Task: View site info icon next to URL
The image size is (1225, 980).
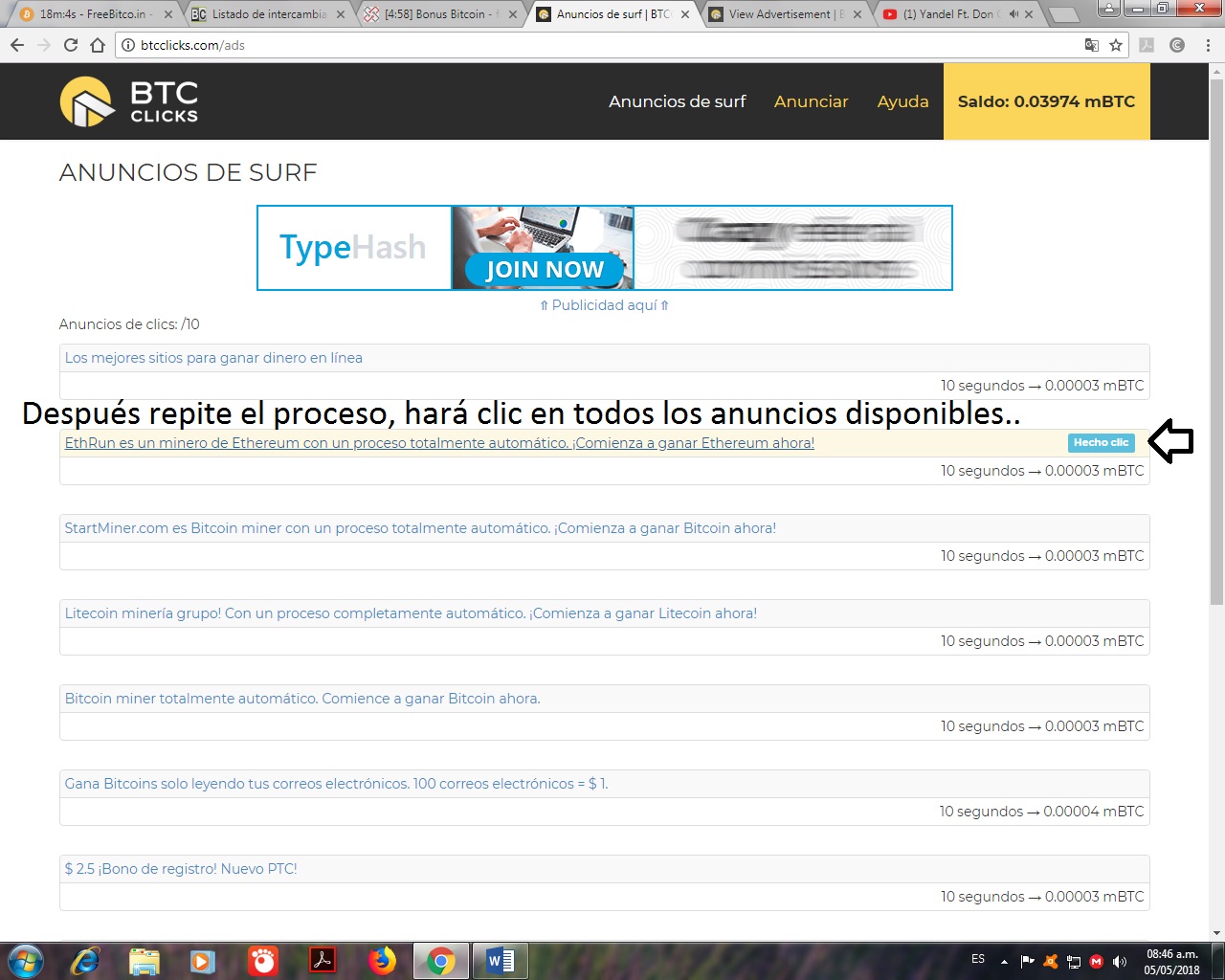Action: pyautogui.click(x=128, y=45)
